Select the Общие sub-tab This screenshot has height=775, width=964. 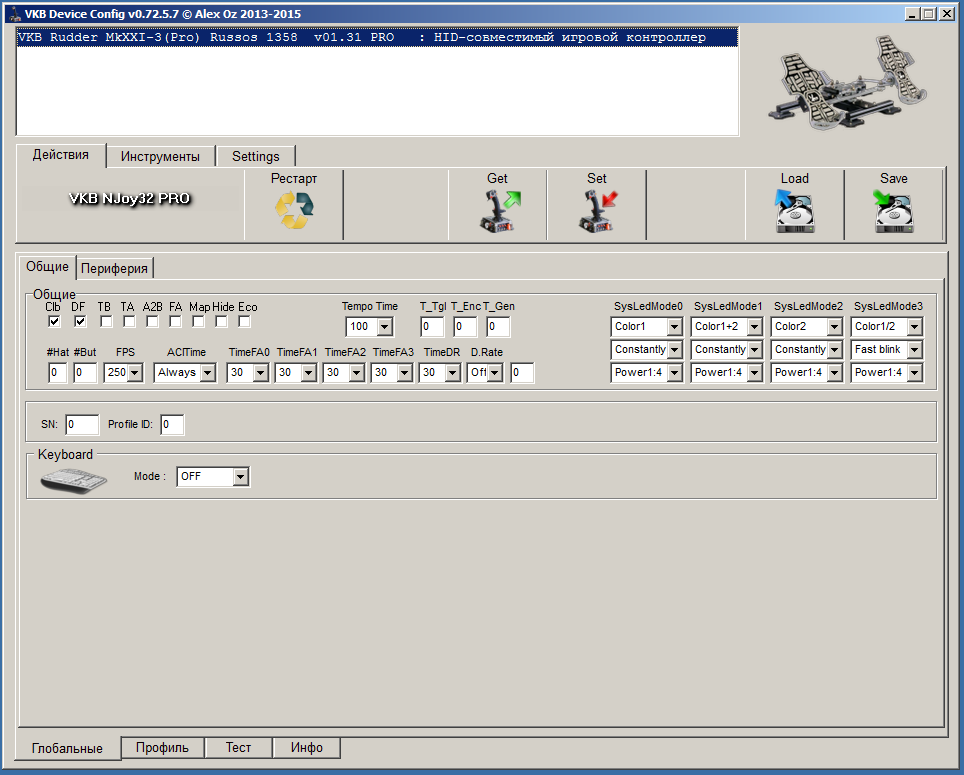pos(47,267)
